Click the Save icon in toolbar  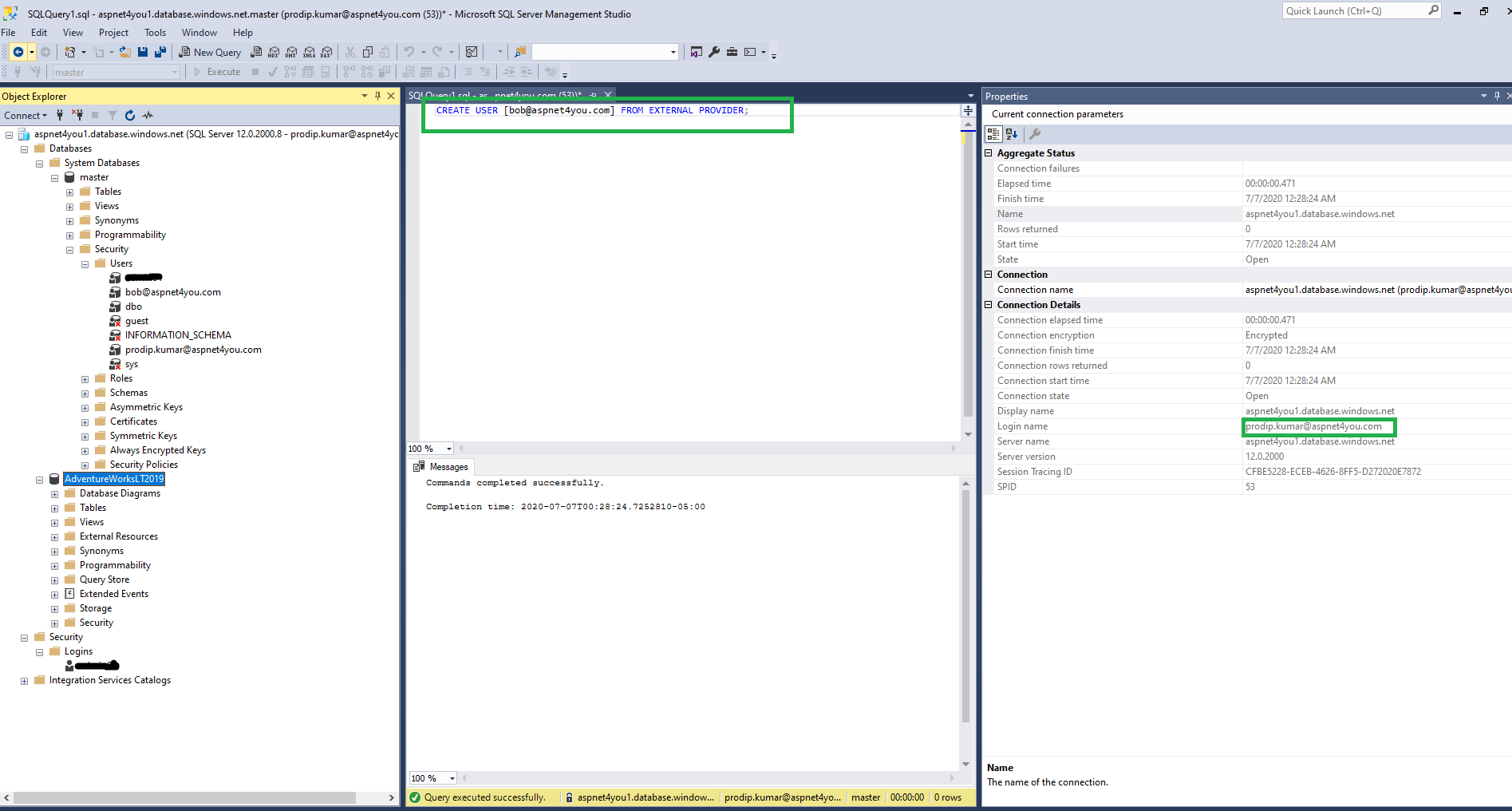point(143,52)
